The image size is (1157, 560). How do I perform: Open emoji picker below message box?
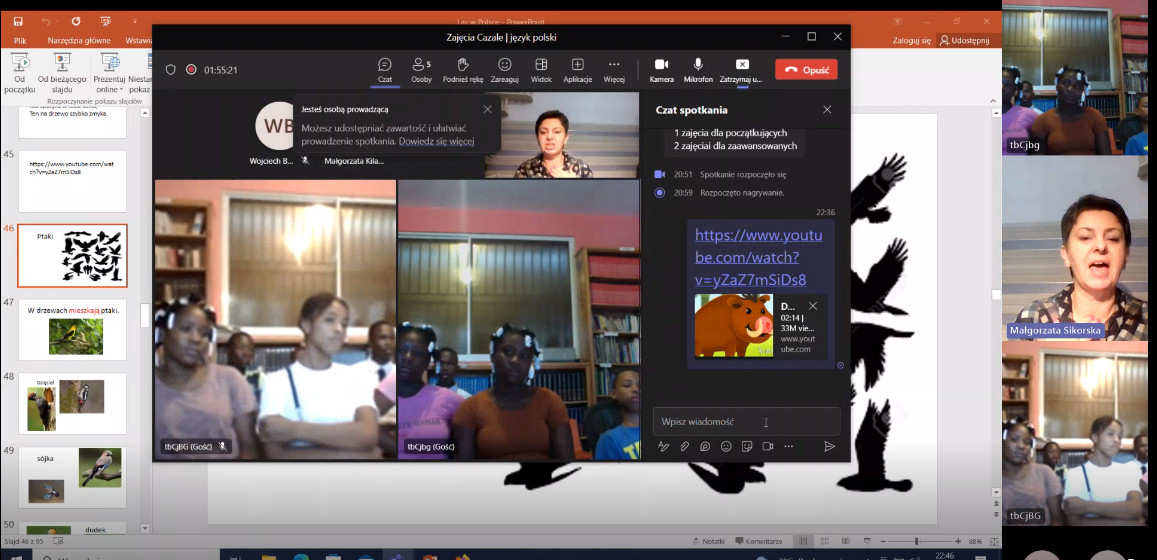(x=726, y=446)
